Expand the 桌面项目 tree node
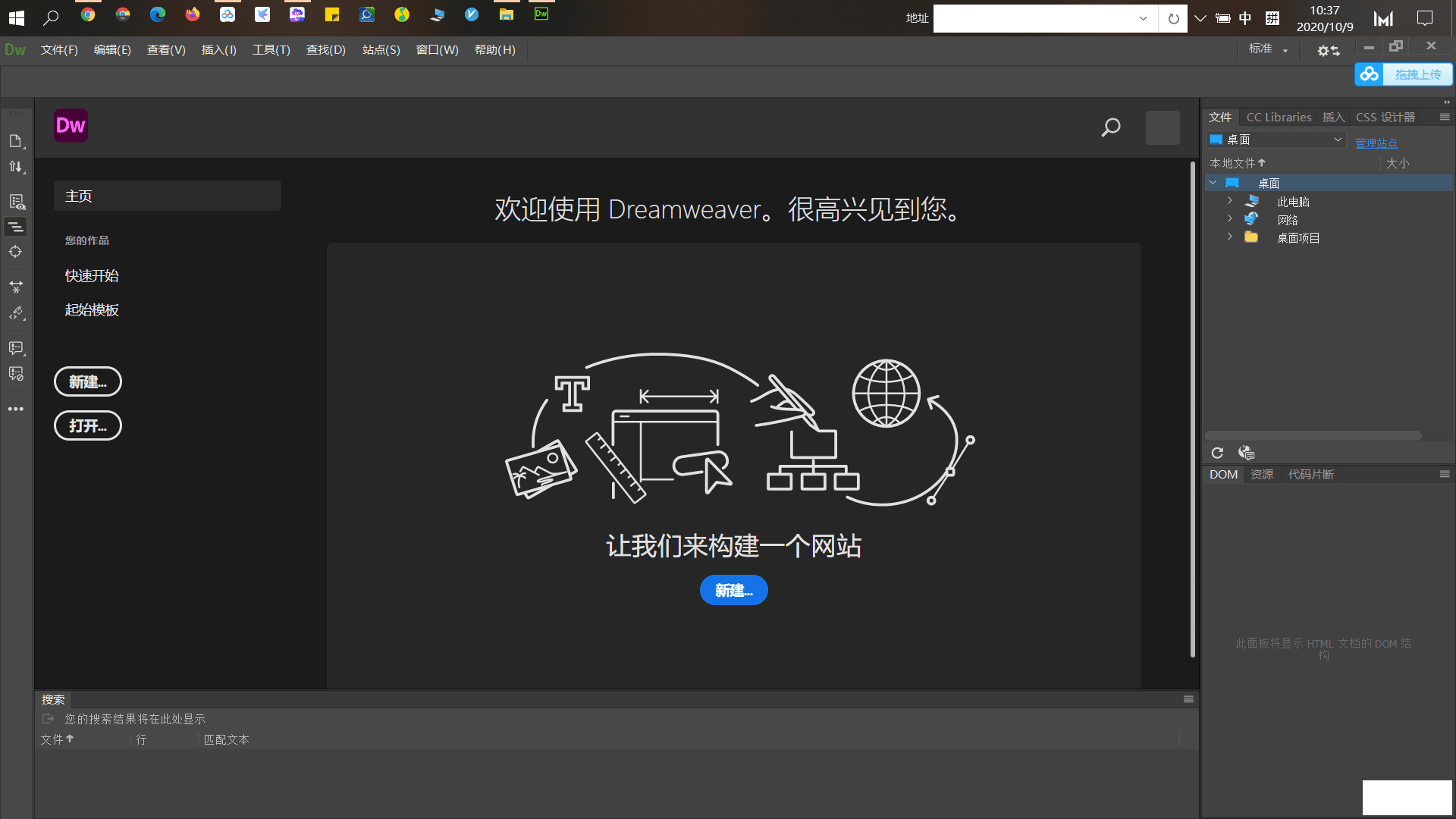 (1230, 237)
